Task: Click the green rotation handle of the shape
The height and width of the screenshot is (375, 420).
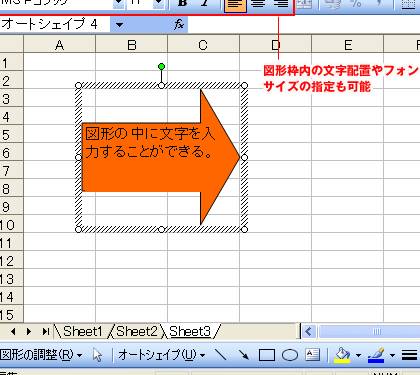Action: 161,67
